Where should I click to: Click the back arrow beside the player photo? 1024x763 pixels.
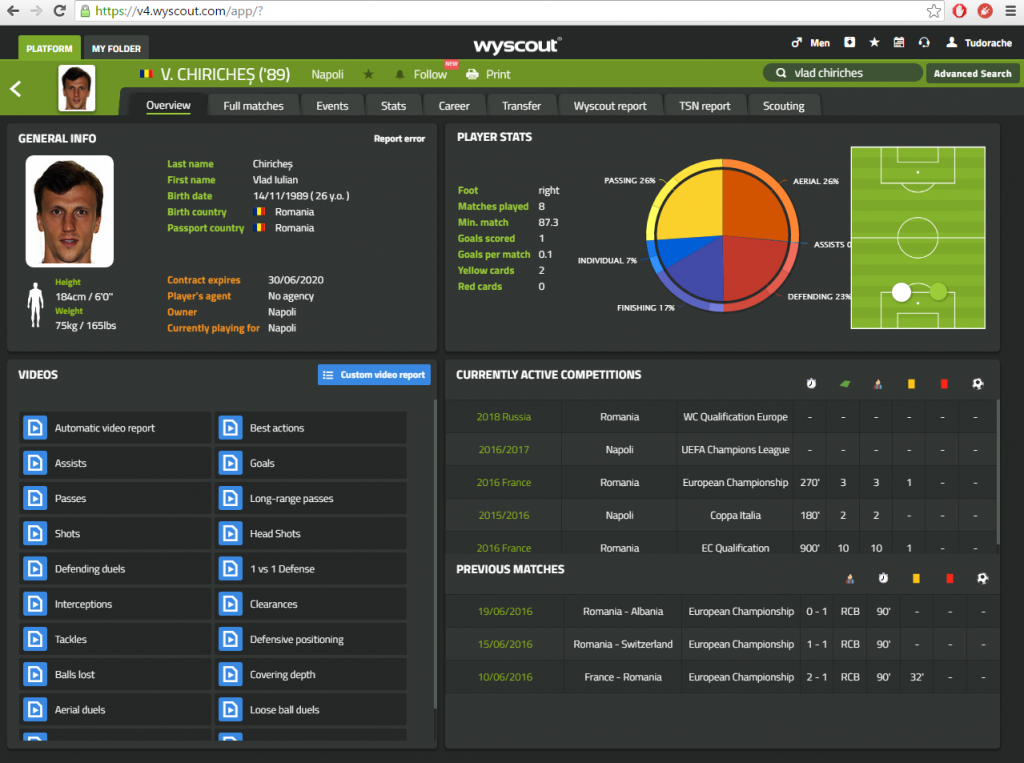pos(16,89)
